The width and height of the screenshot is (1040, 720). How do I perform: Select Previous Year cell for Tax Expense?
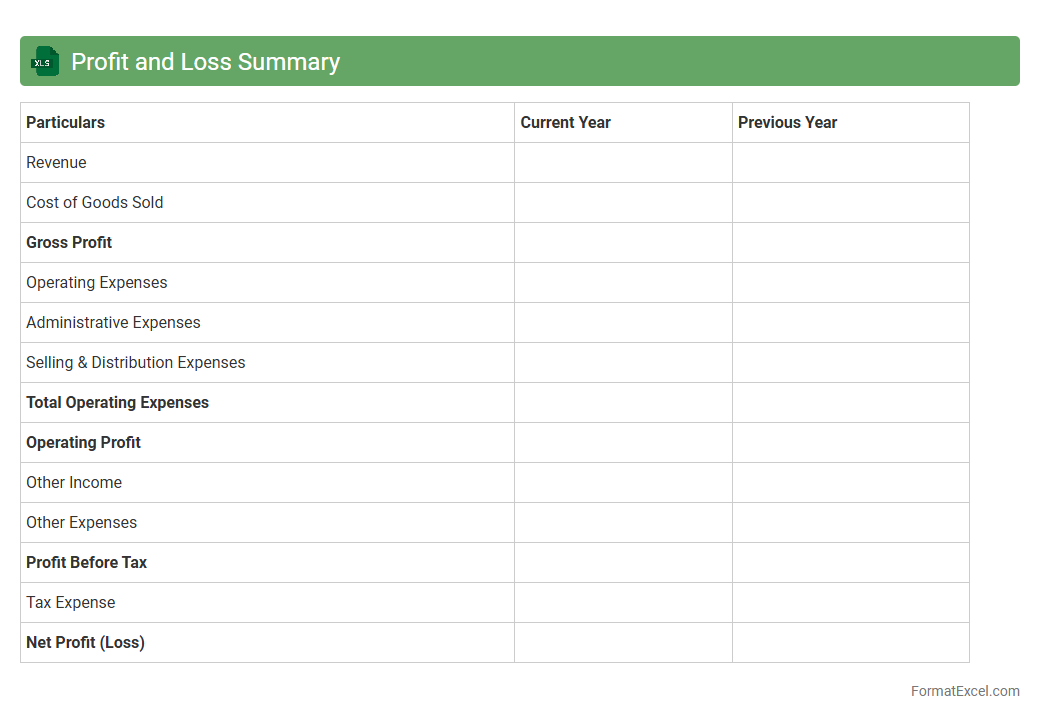[850, 603]
